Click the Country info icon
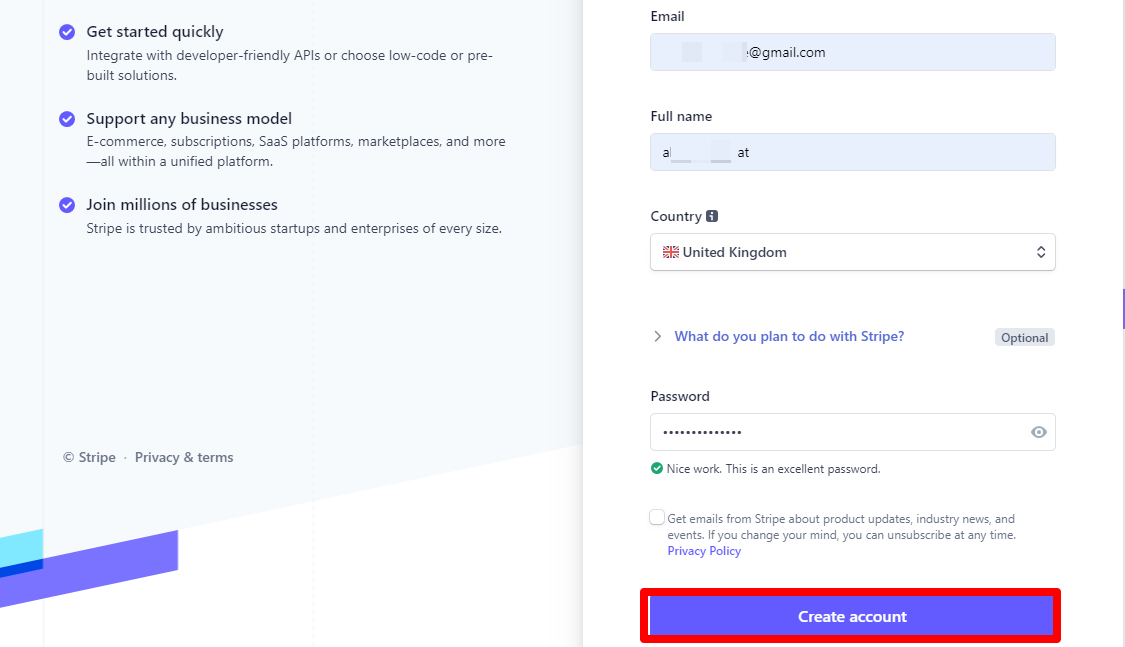1125x647 pixels. coord(712,216)
